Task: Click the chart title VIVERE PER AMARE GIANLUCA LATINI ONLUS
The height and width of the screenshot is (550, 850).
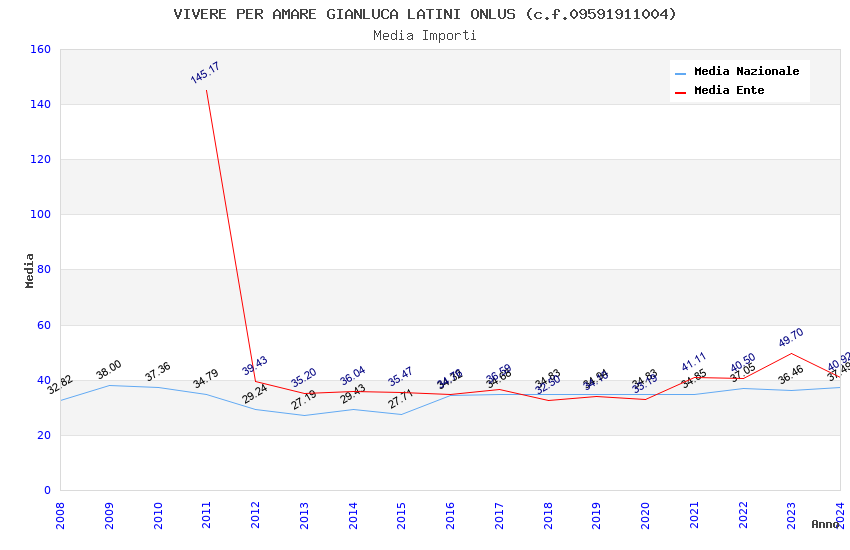Action: click(x=424, y=14)
